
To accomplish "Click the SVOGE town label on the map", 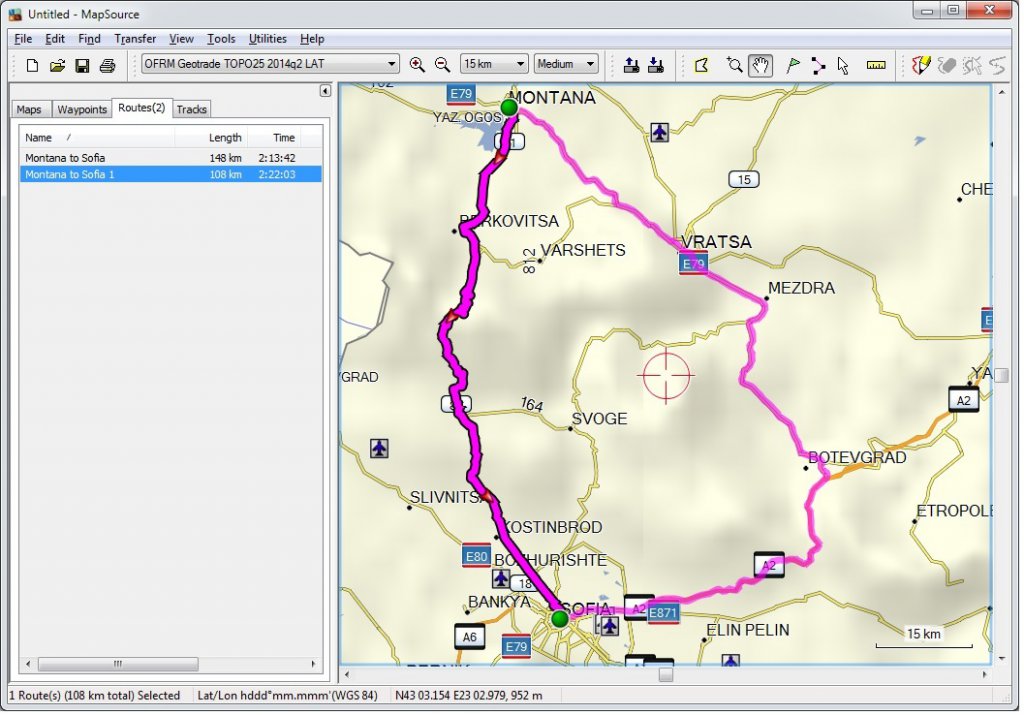I will tap(600, 419).
